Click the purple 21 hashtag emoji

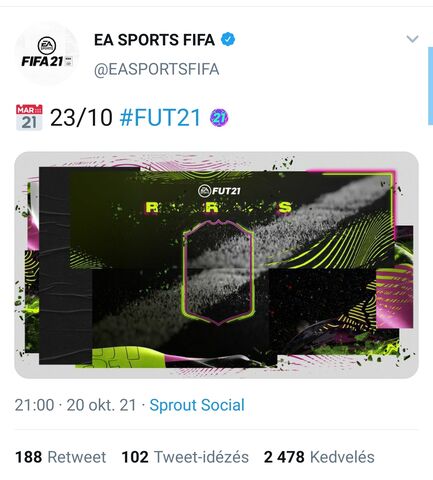219,118
